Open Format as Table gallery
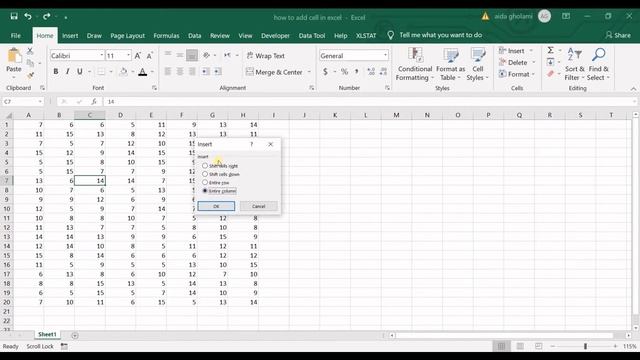 click(x=451, y=64)
